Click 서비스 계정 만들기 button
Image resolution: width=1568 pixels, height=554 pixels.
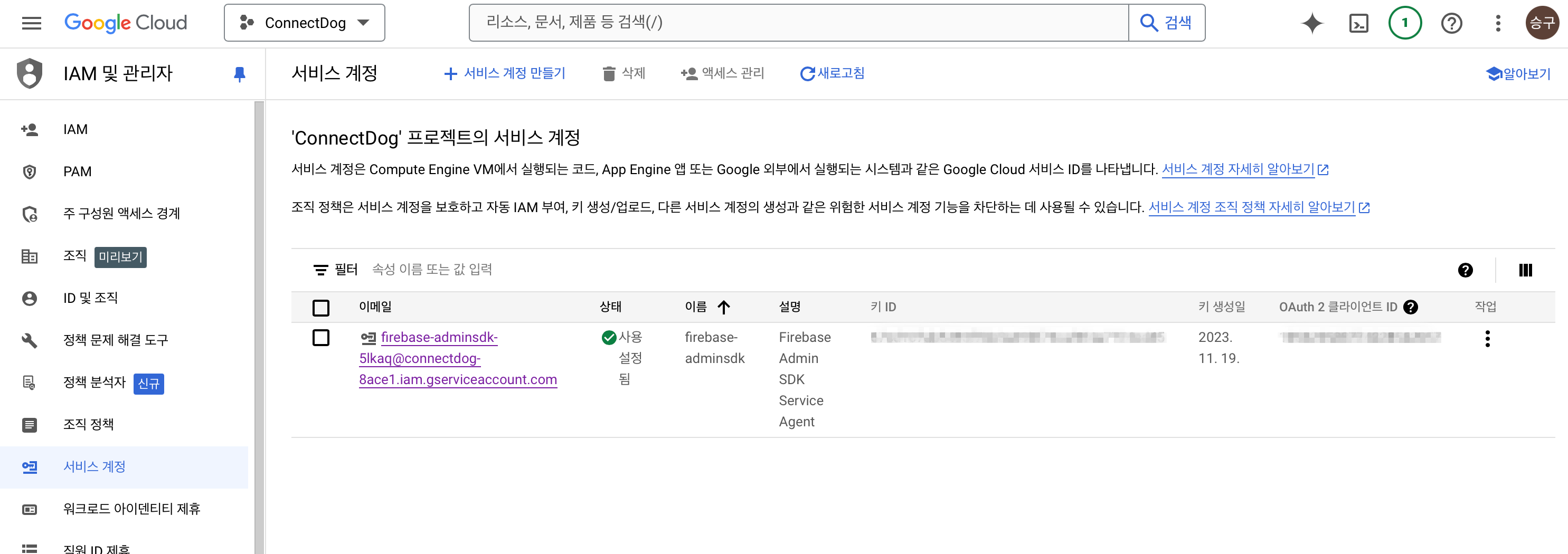point(505,73)
